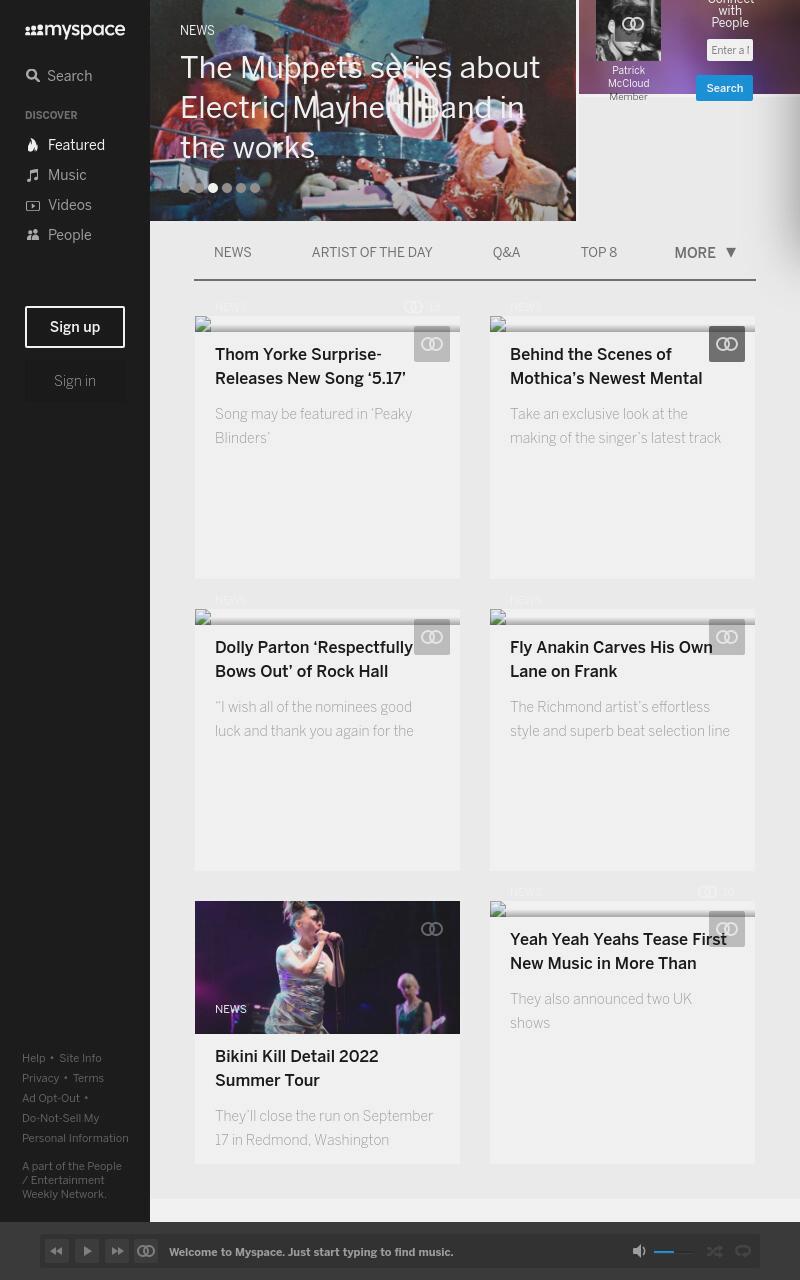Open the People section in sidebar
This screenshot has width=800, height=1280.
(58, 235)
